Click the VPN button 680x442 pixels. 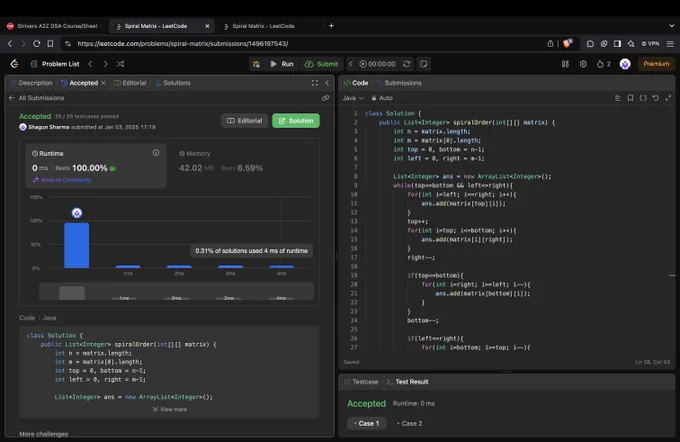point(651,43)
